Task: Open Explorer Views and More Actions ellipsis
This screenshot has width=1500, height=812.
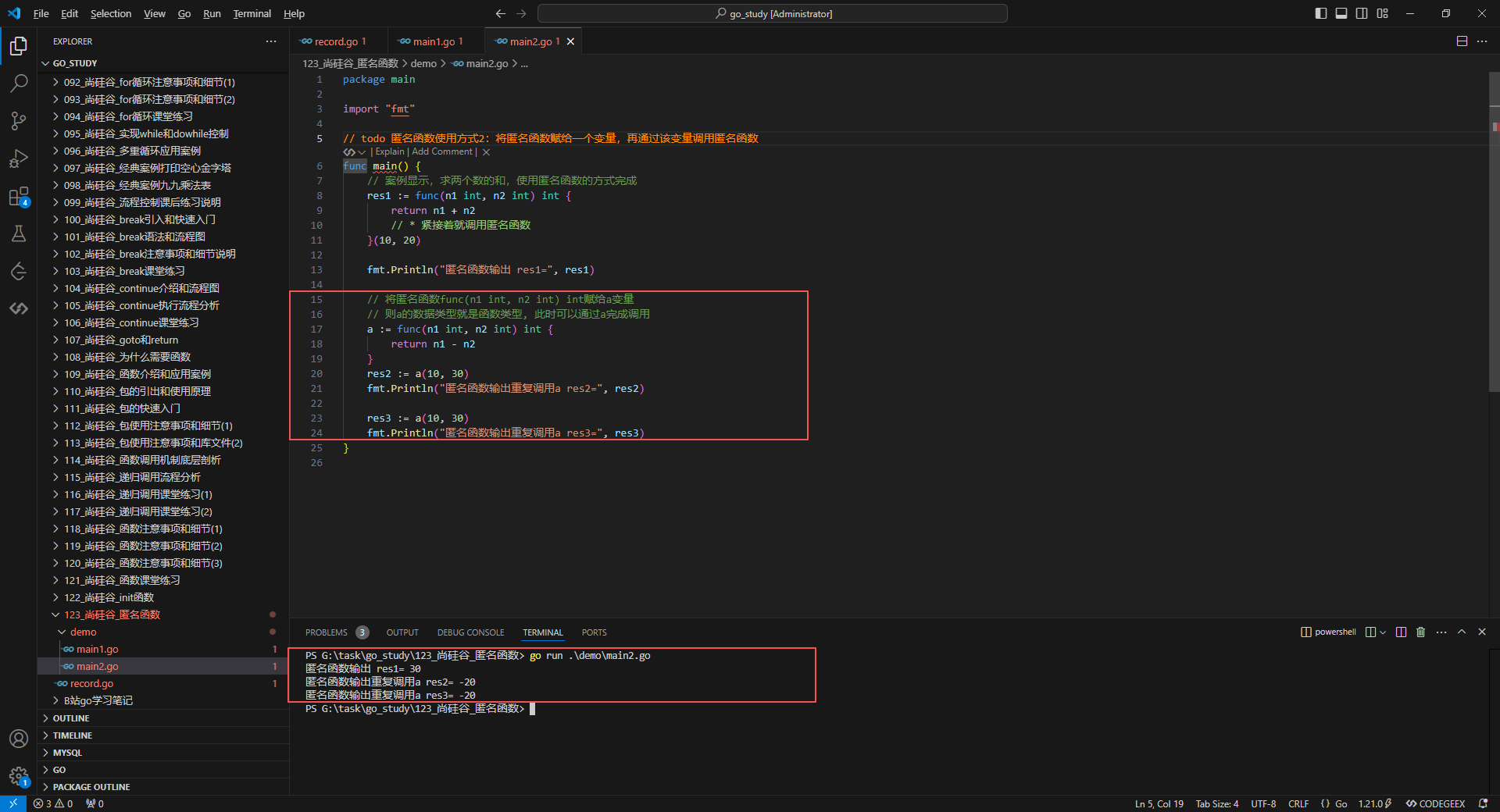Action: [x=270, y=41]
